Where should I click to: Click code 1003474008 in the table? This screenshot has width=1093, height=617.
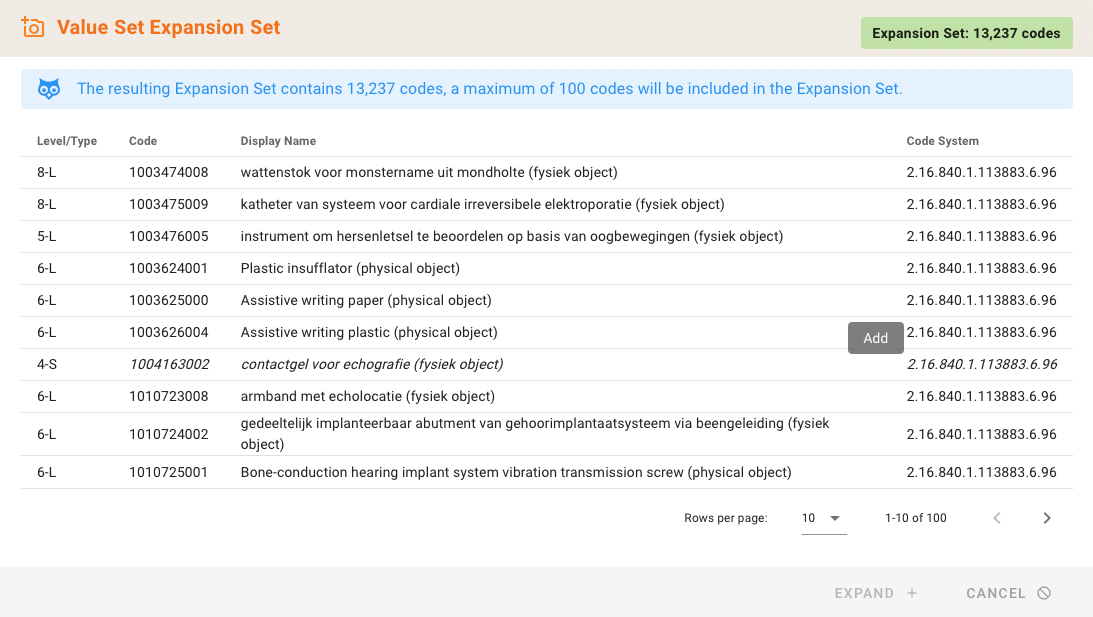tap(168, 172)
